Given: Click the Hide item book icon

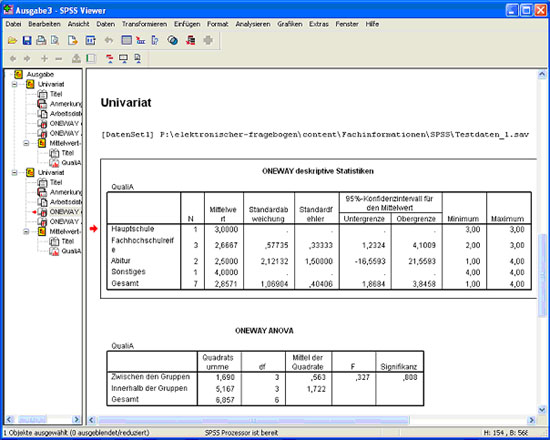Looking at the screenshot, I should click(x=90, y=59).
